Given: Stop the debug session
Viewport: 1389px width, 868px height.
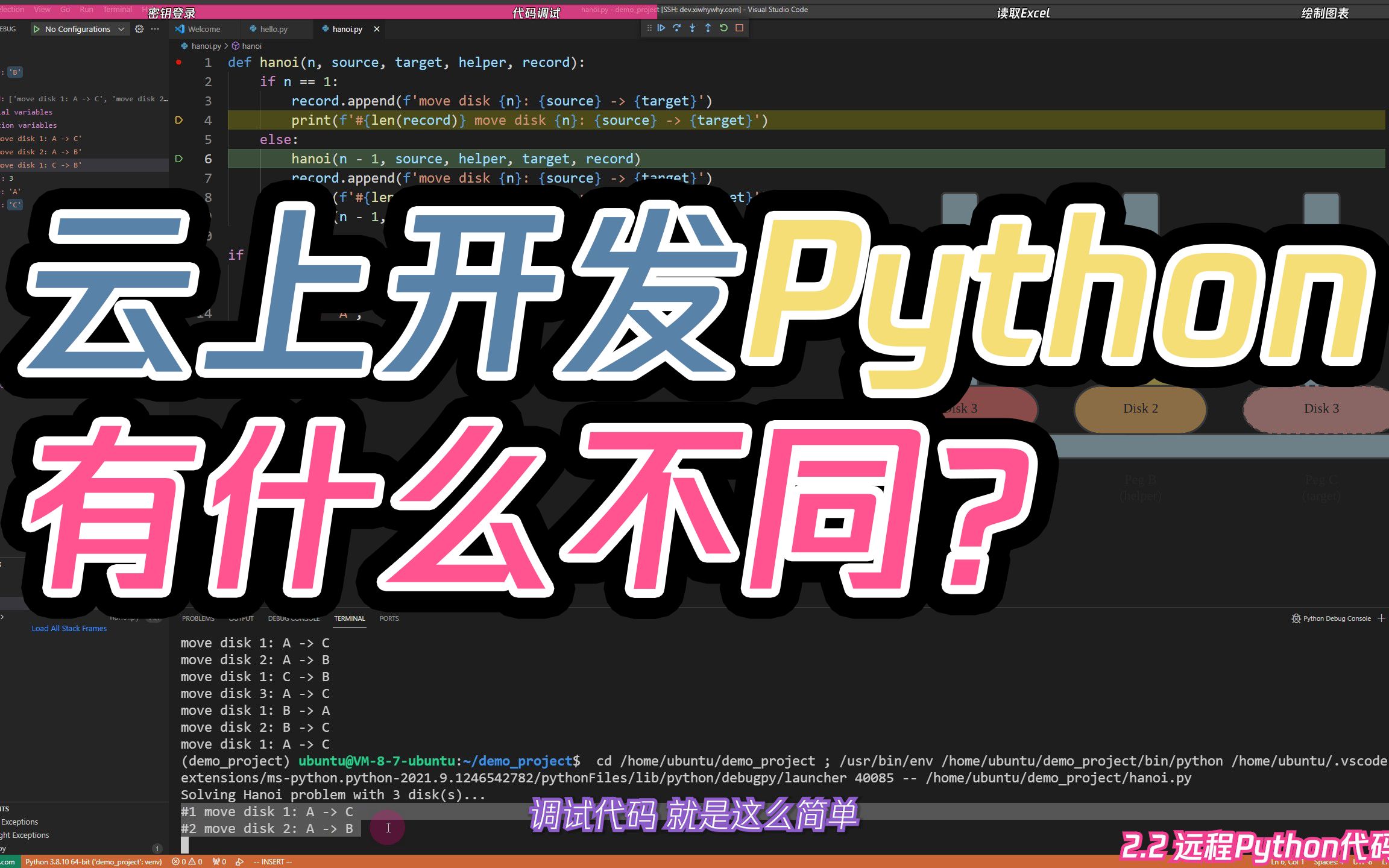Looking at the screenshot, I should (740, 28).
